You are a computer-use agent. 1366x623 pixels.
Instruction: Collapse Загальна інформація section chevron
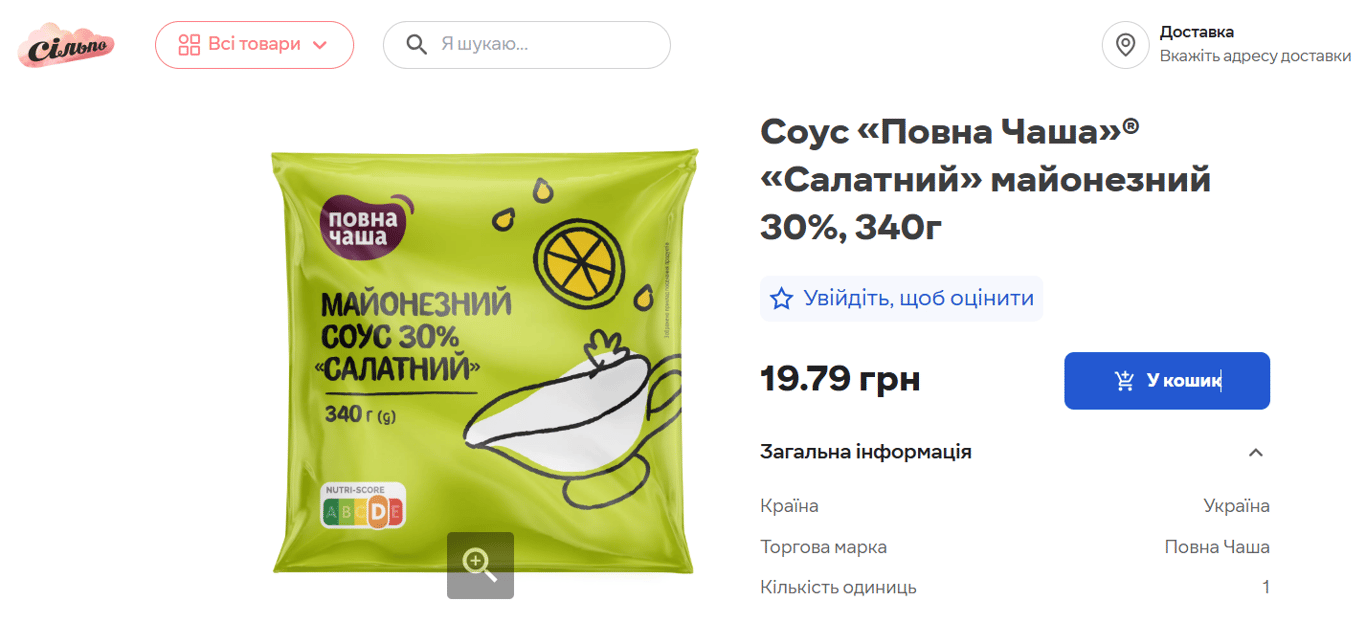1256,452
